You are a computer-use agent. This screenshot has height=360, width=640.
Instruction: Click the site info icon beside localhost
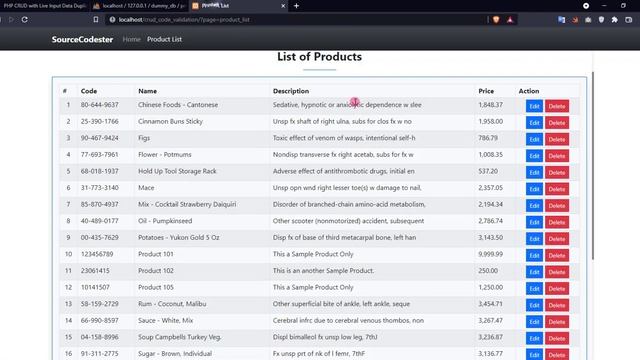(112, 20)
